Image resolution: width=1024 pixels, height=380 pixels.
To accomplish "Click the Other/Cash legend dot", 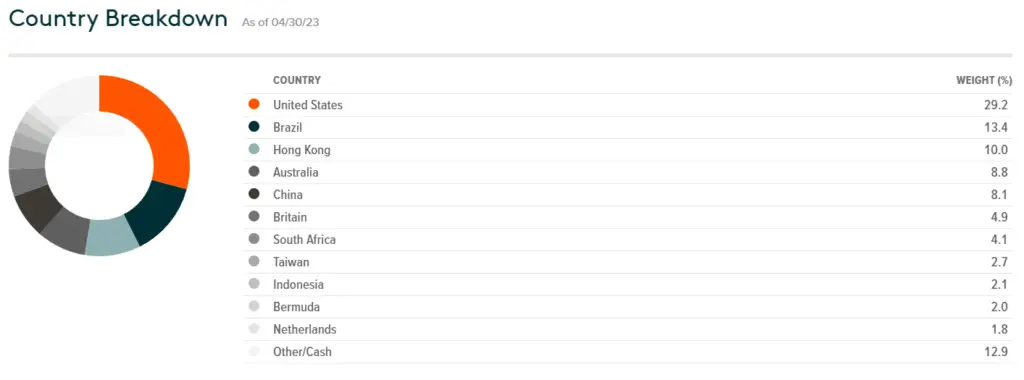I will [254, 351].
